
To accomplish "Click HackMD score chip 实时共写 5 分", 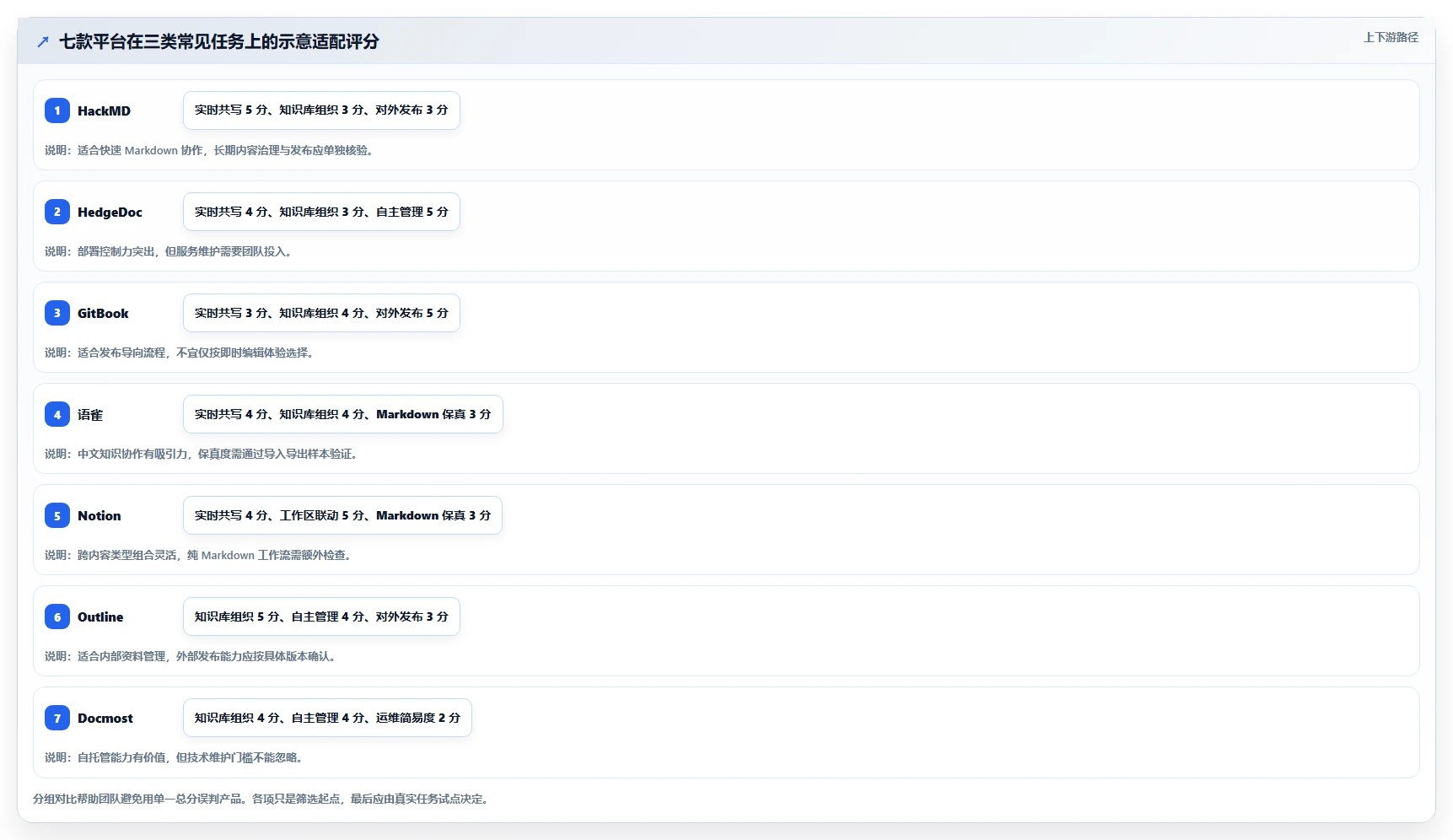I will point(321,110).
